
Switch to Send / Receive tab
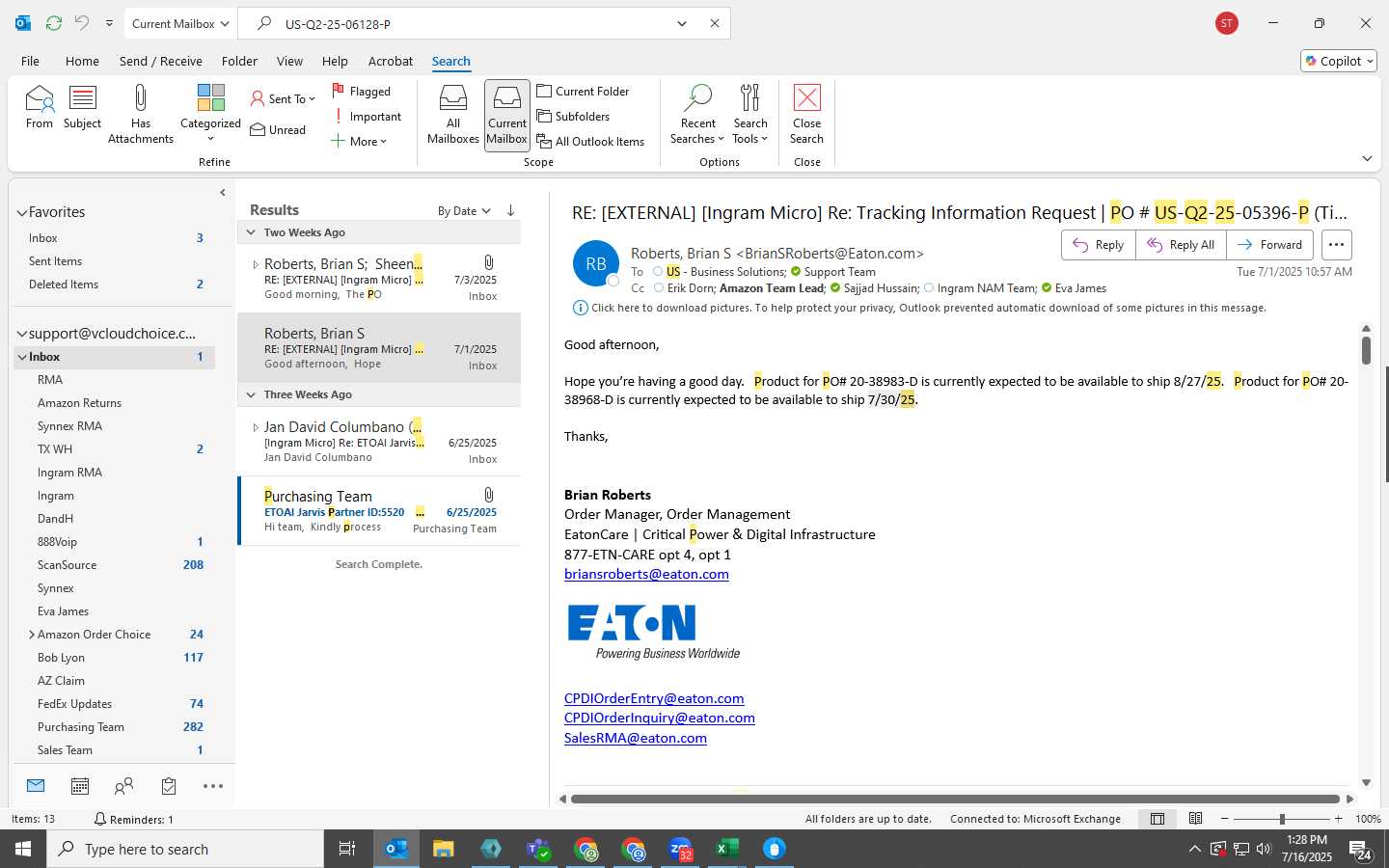[160, 61]
